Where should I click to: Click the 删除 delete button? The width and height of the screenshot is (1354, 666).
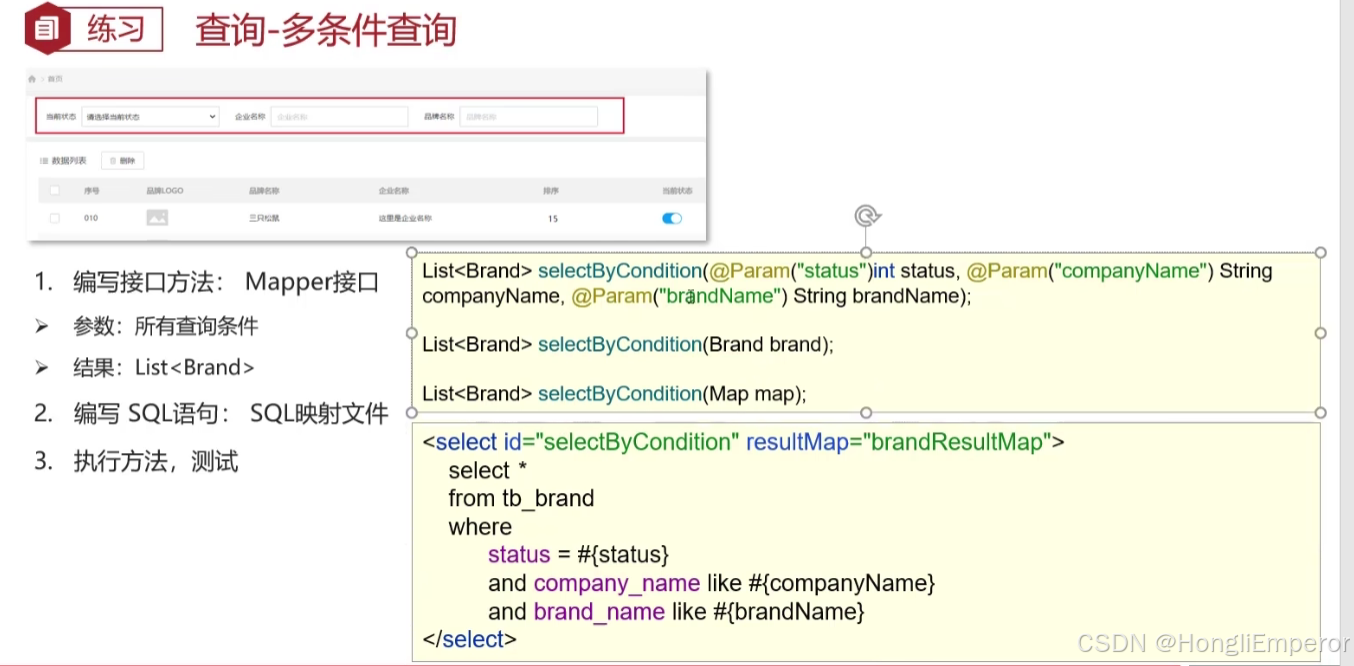point(123,160)
